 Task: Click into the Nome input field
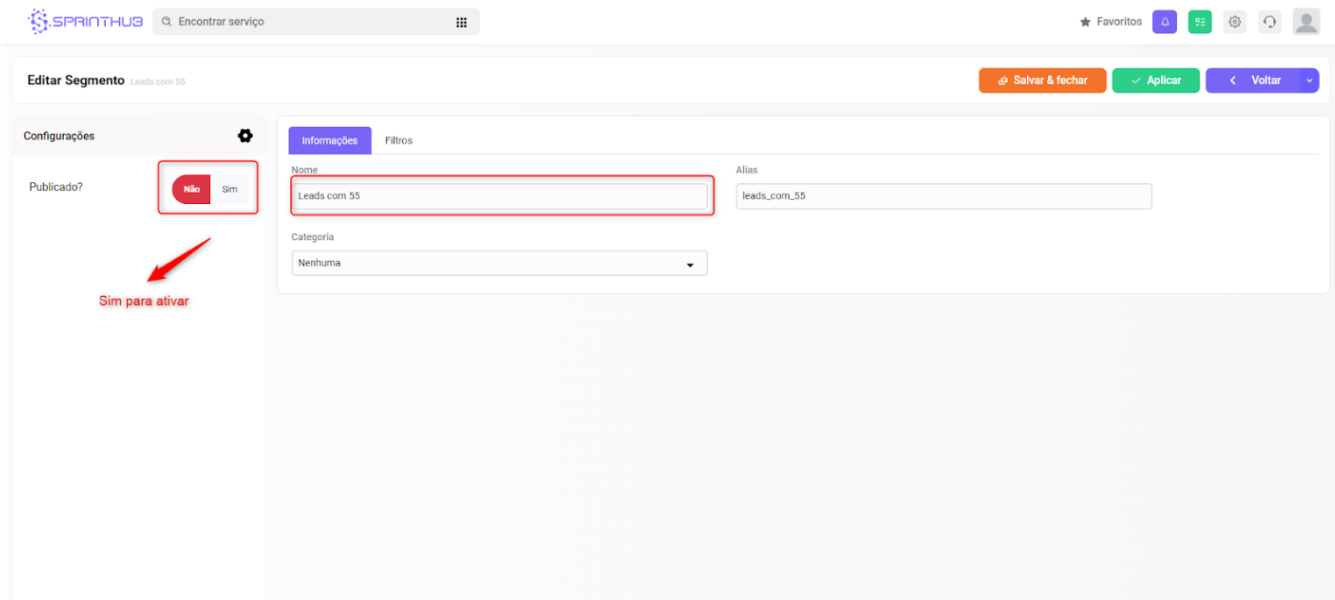click(x=499, y=196)
